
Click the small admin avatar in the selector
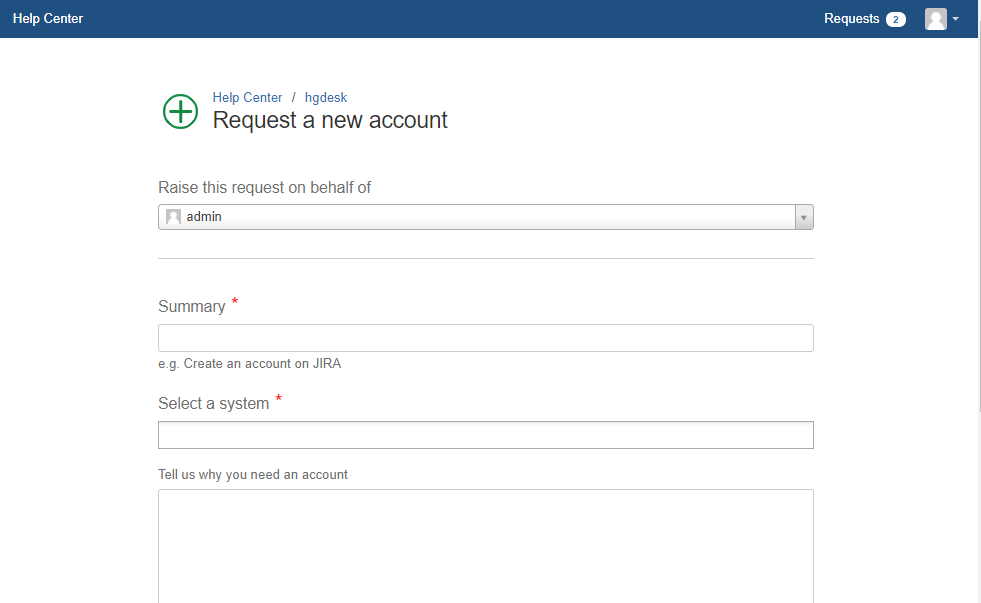pyautogui.click(x=173, y=216)
